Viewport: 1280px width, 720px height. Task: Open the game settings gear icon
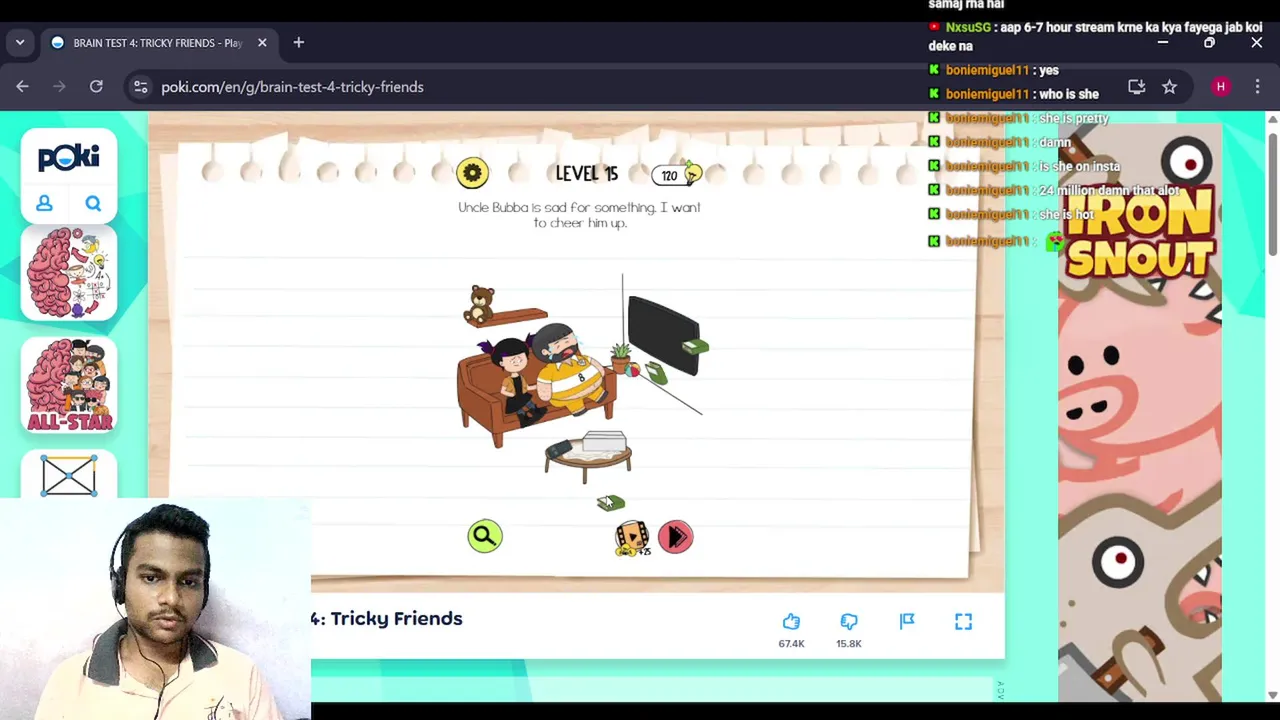(472, 173)
